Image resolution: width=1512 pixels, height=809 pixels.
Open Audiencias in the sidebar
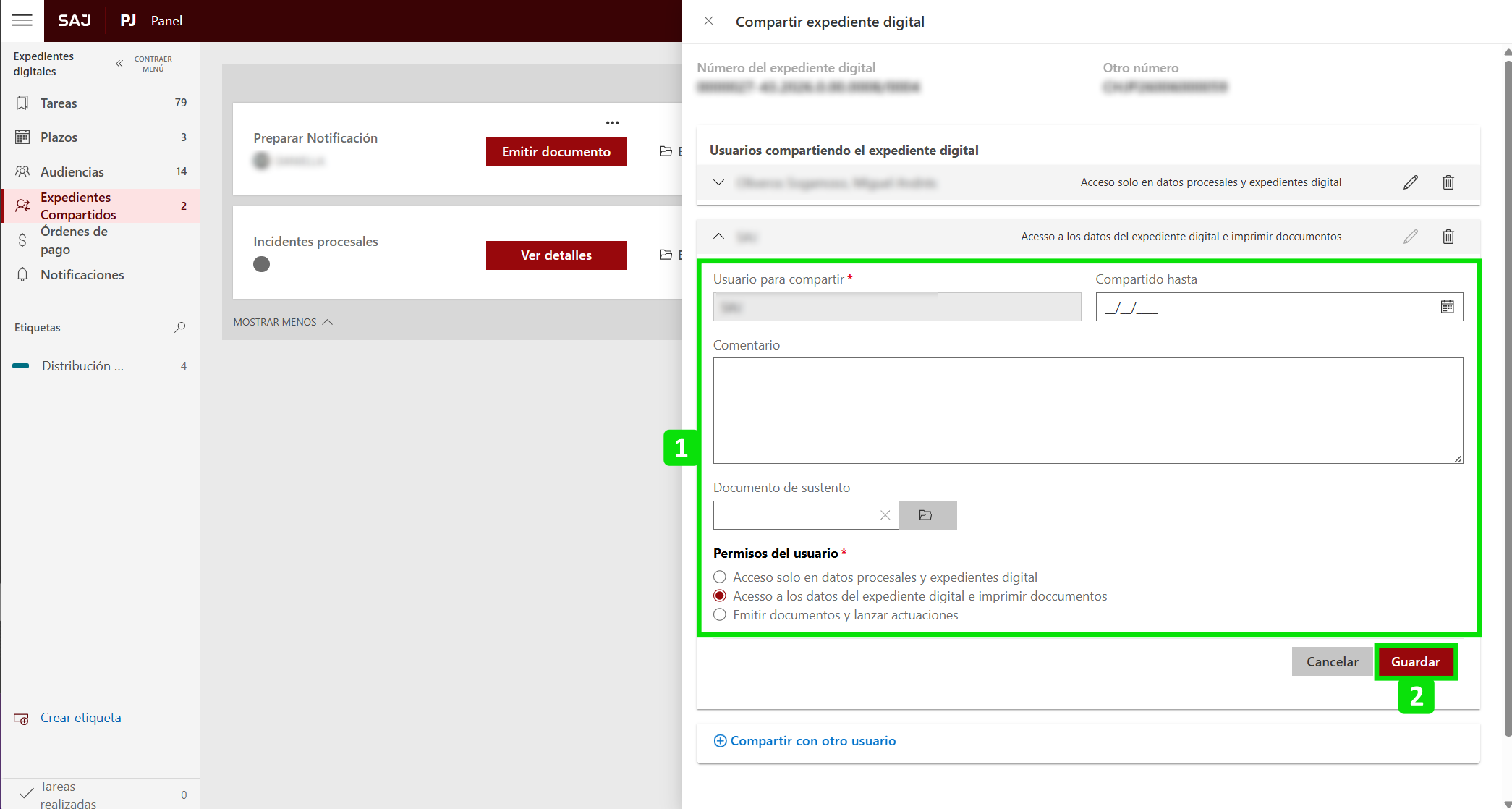tap(72, 171)
